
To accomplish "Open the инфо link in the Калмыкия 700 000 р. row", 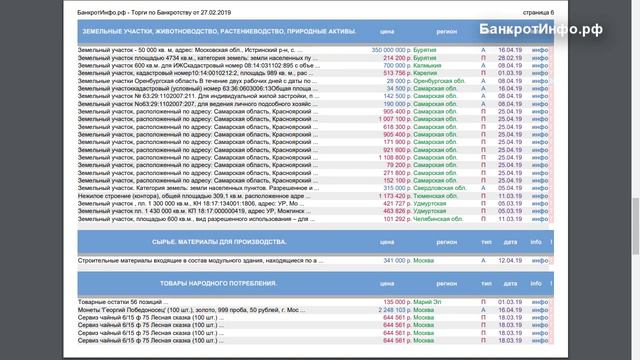I will (x=540, y=65).
